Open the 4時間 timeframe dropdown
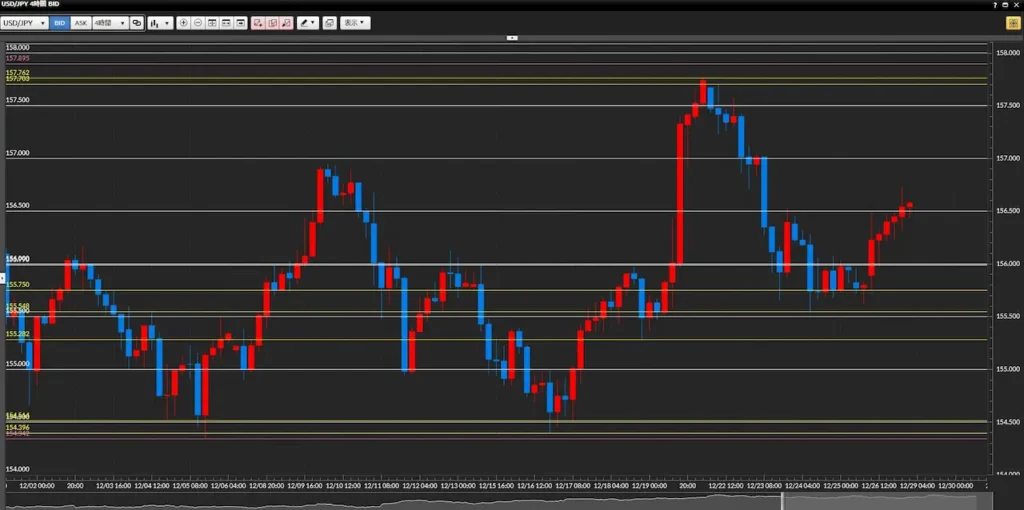 tap(109, 22)
